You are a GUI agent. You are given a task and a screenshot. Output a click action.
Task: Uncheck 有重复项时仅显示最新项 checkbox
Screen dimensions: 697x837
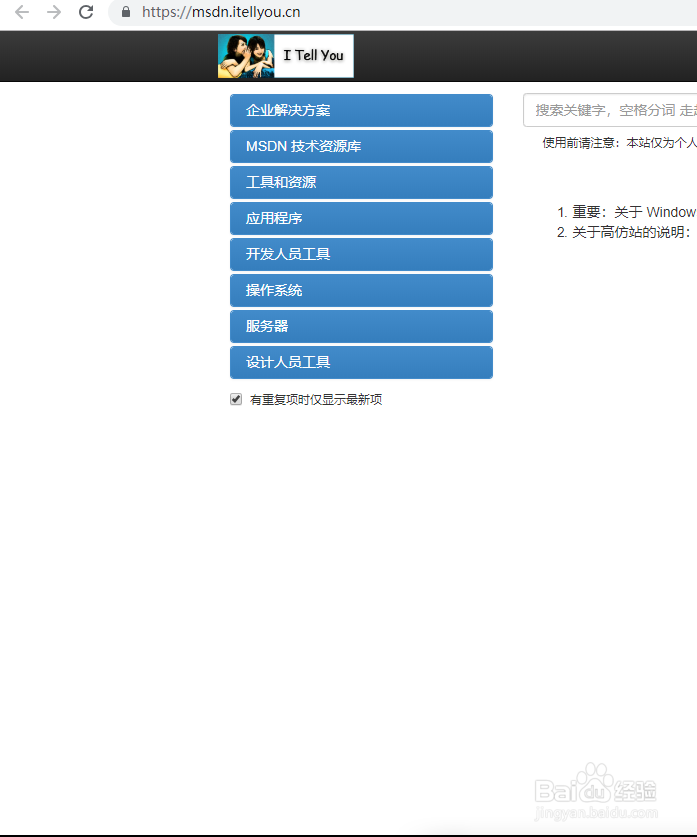point(236,399)
